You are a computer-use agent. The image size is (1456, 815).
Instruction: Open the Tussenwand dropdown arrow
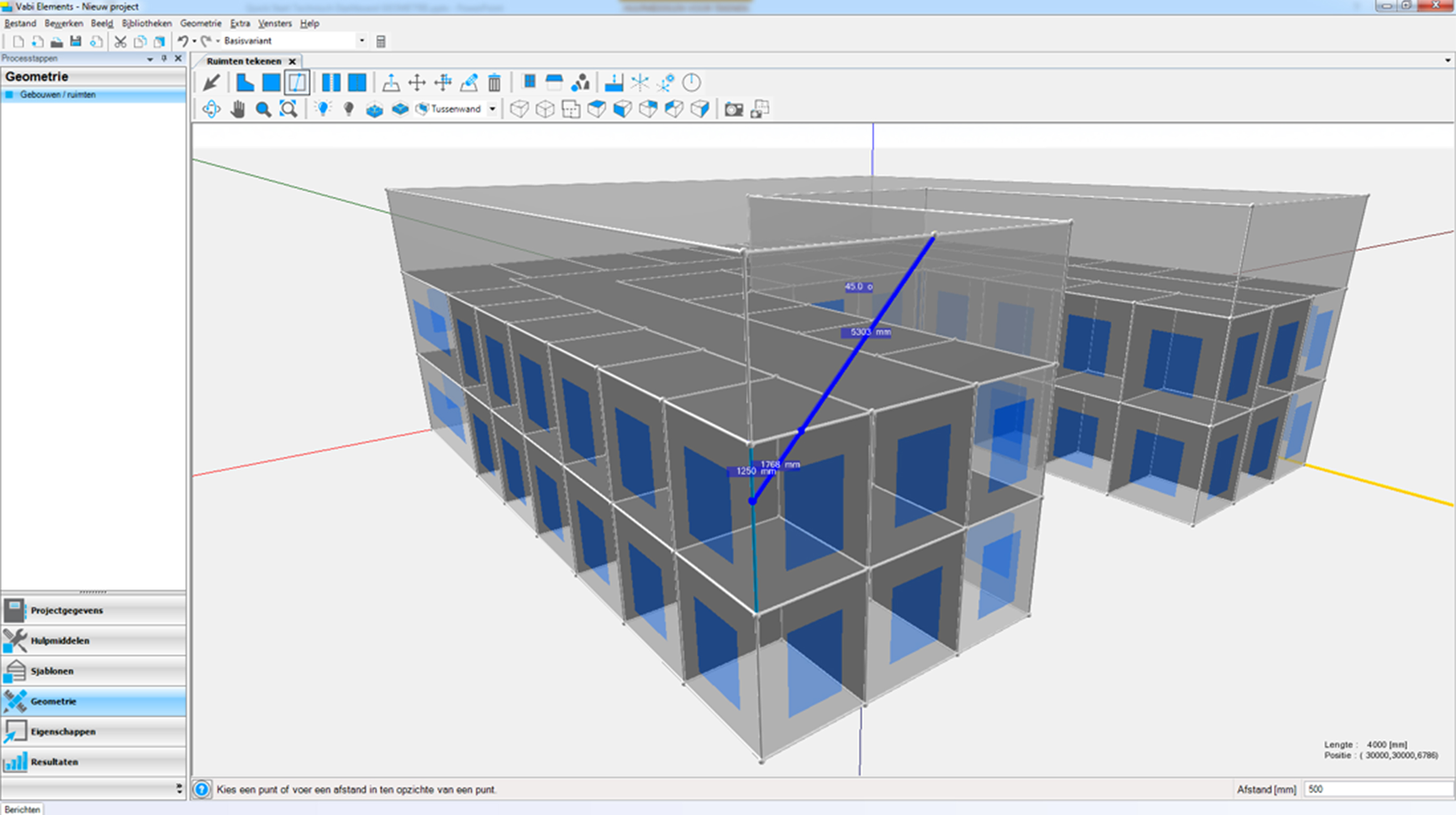[x=492, y=109]
